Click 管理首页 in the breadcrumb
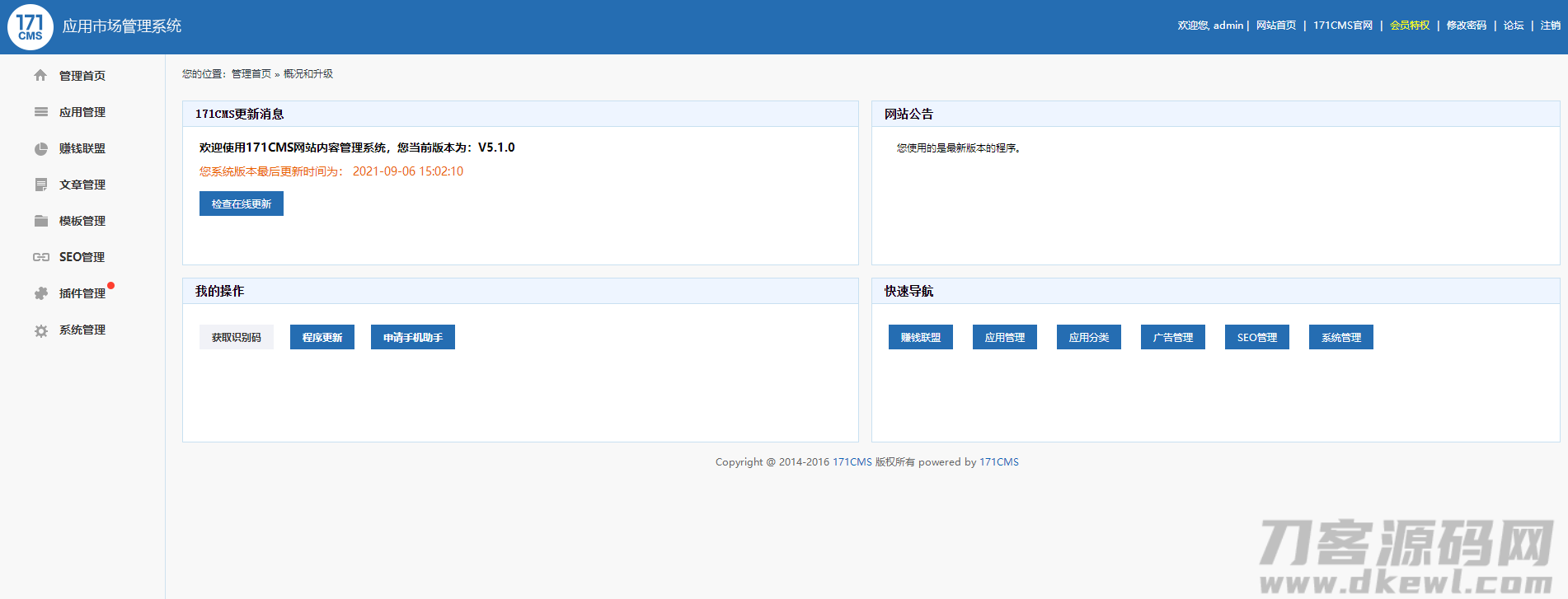 click(x=251, y=74)
